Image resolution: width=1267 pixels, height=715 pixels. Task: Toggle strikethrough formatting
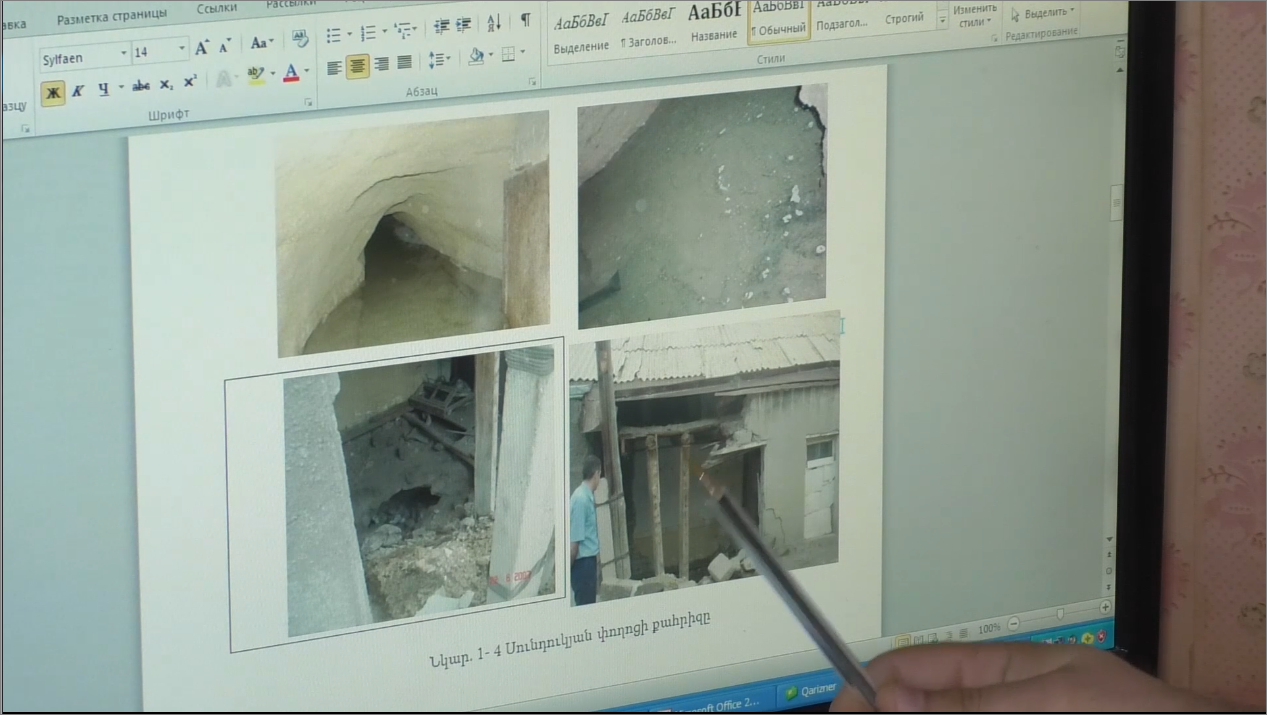pos(141,86)
